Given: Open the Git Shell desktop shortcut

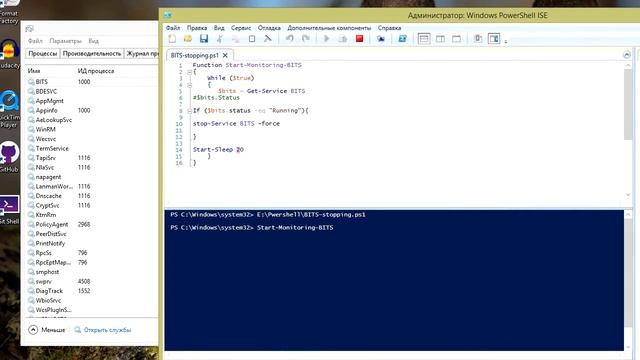Looking at the screenshot, I should coord(9,210).
